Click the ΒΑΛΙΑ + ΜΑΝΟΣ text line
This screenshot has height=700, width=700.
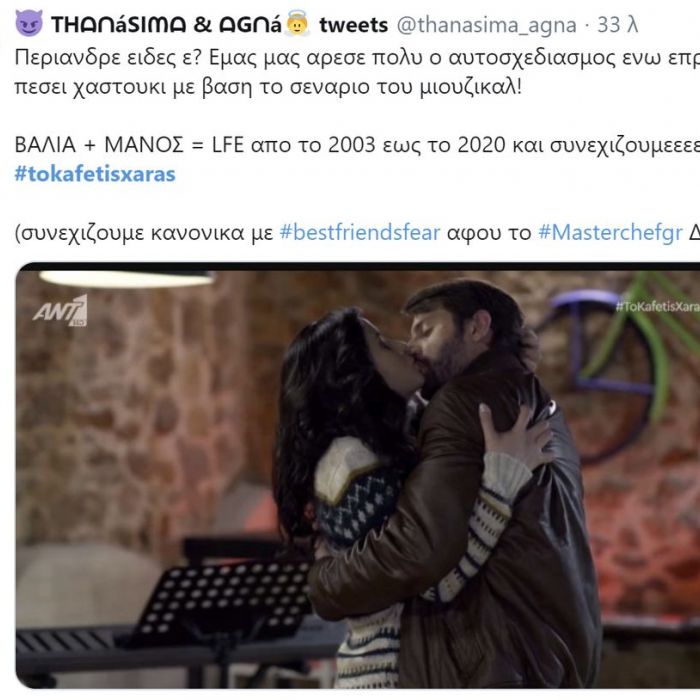pos(357,145)
